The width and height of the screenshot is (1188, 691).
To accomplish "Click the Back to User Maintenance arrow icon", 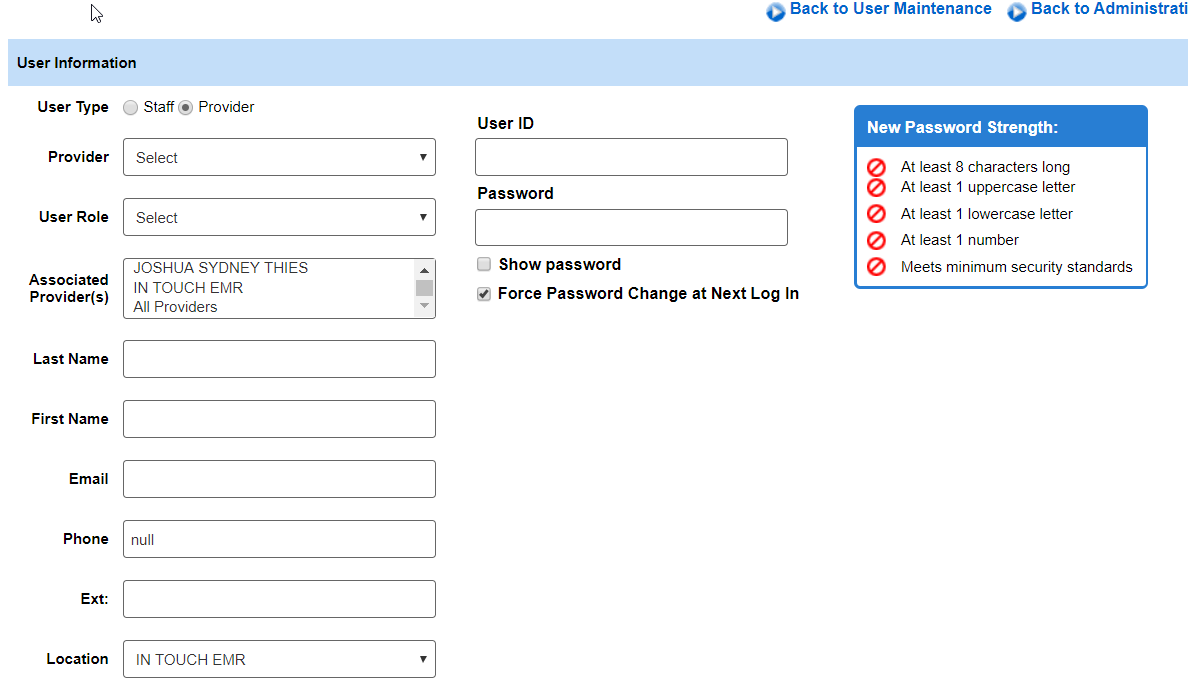I will [776, 12].
